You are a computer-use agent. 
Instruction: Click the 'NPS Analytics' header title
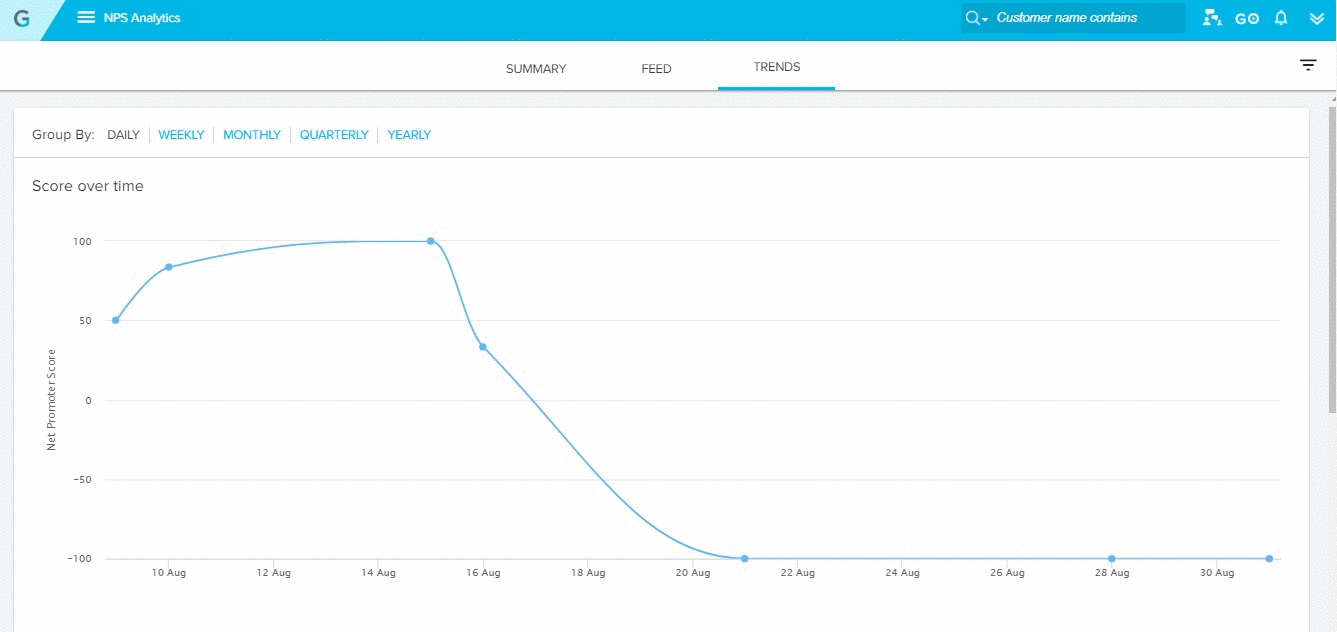pos(142,18)
